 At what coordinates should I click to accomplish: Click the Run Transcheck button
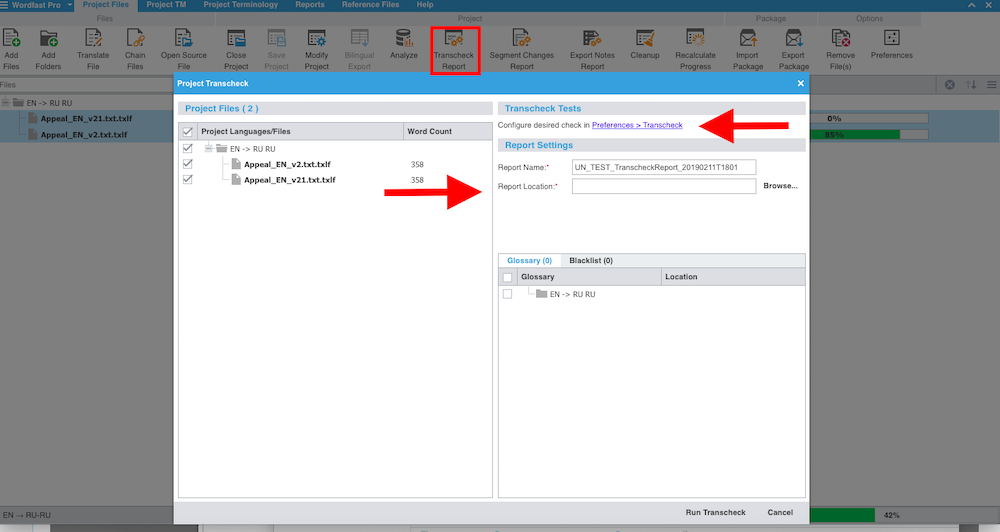(x=716, y=512)
